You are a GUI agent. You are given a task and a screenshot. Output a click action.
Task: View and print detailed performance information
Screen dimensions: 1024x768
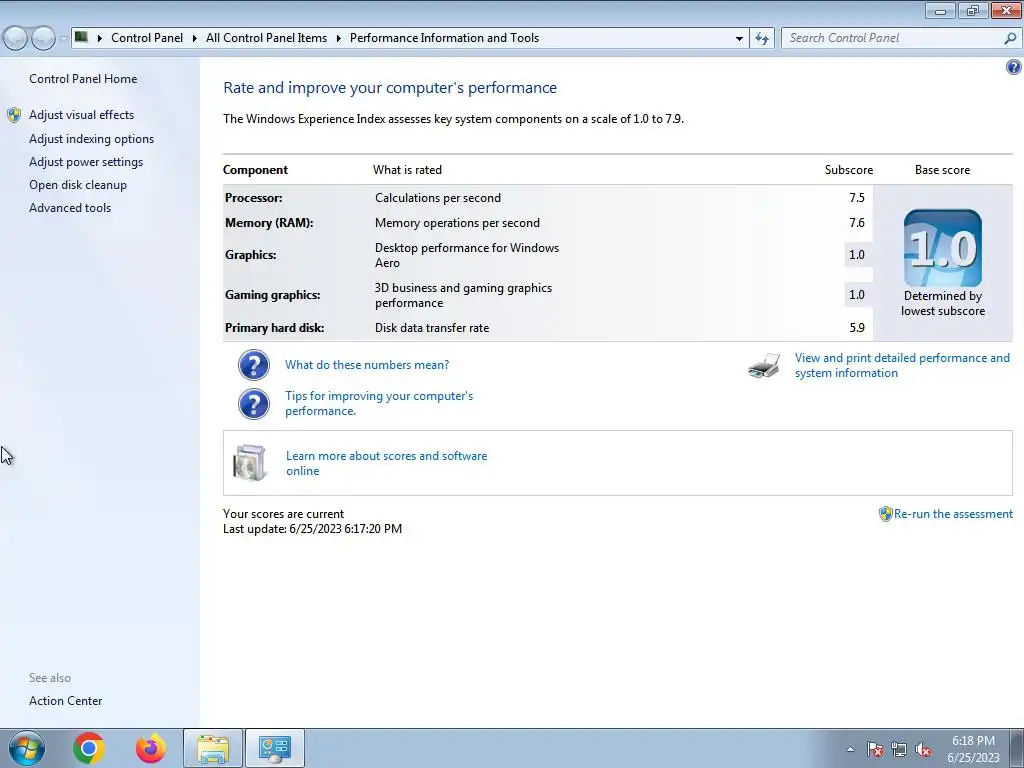(x=903, y=366)
